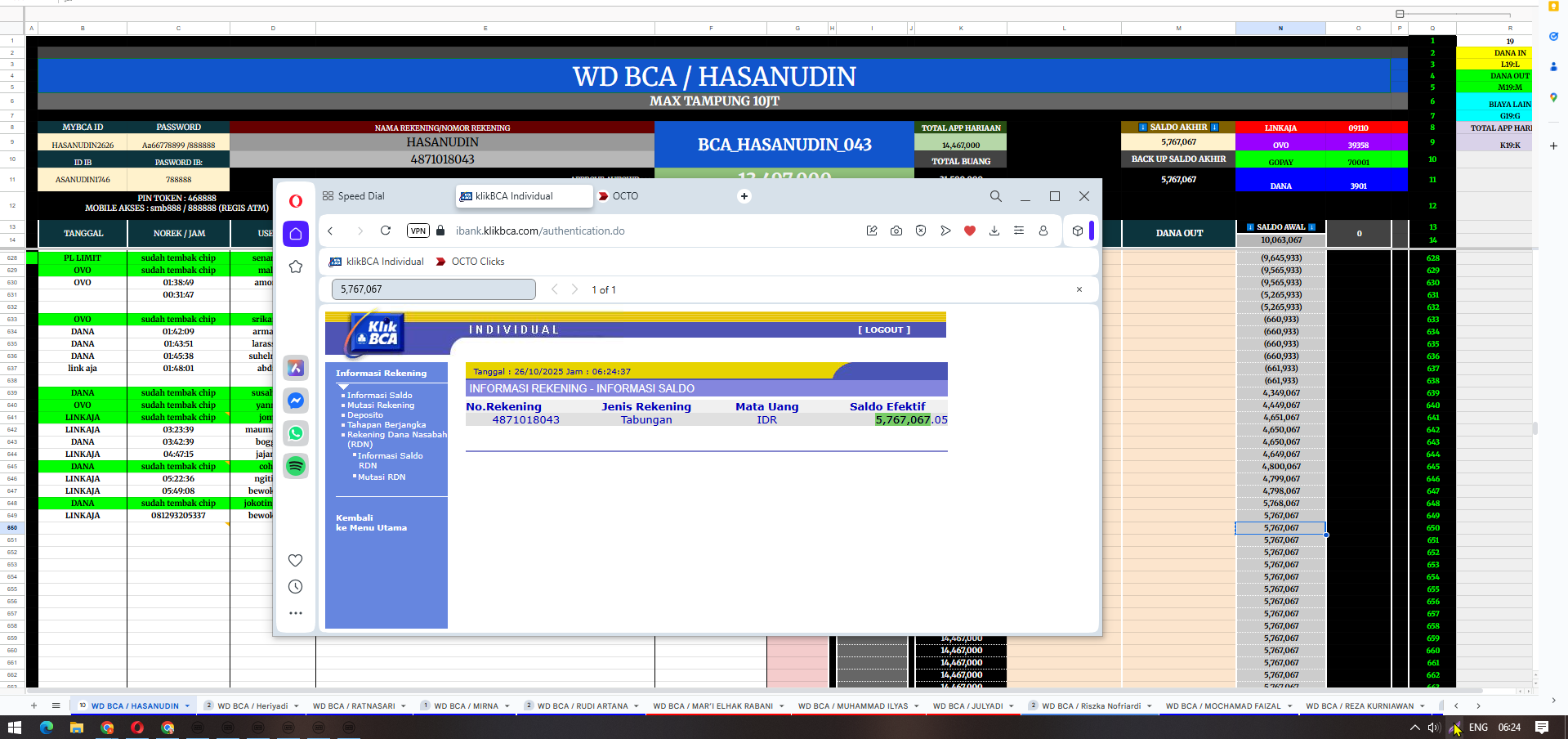Viewport: 1568px width, 739px height.
Task: Open the dropdown arrow on the WD BCA / Riszka Nofriardi sheet tab
Action: point(1149,705)
